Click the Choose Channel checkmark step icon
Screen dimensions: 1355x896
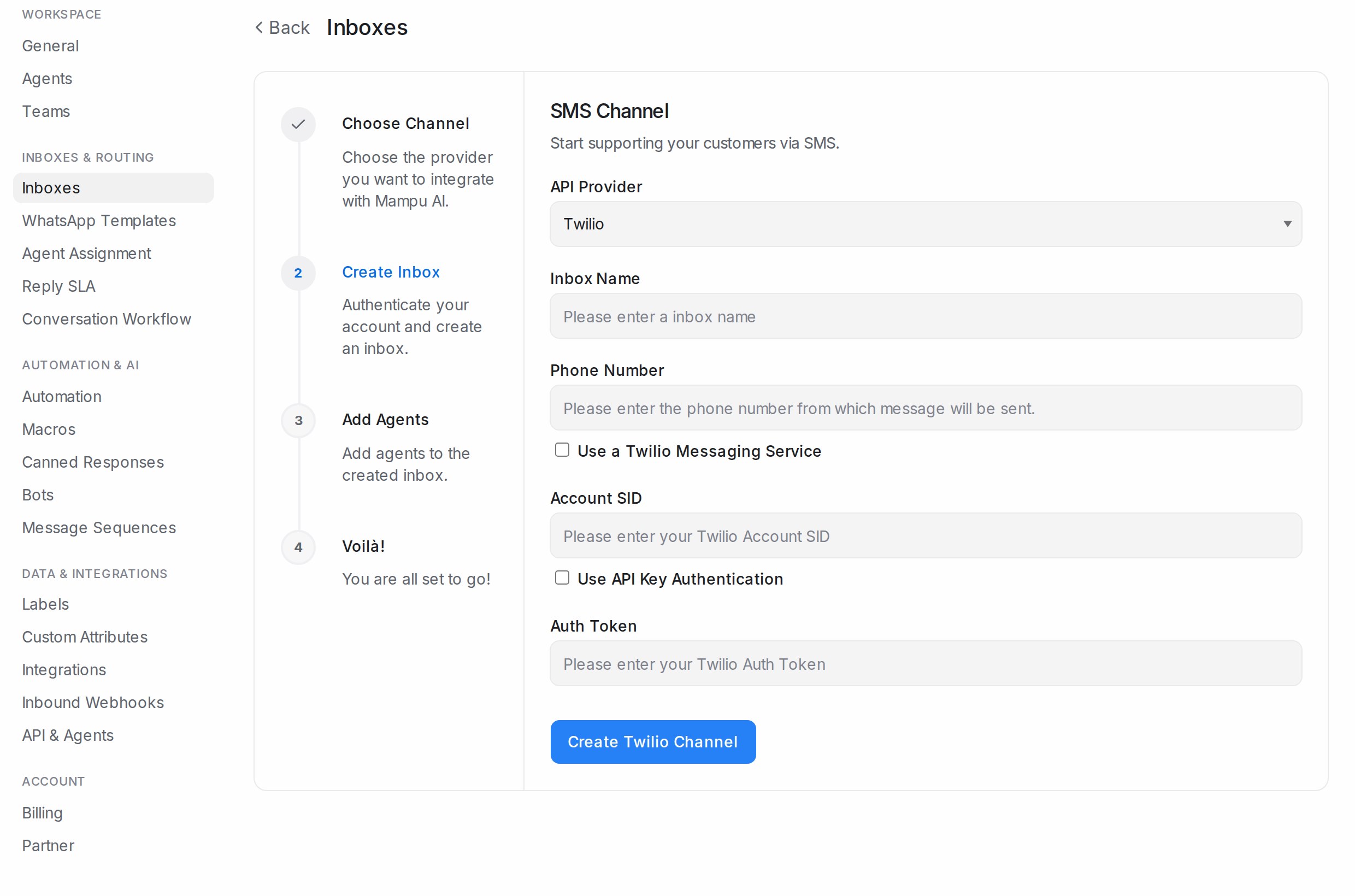point(298,124)
